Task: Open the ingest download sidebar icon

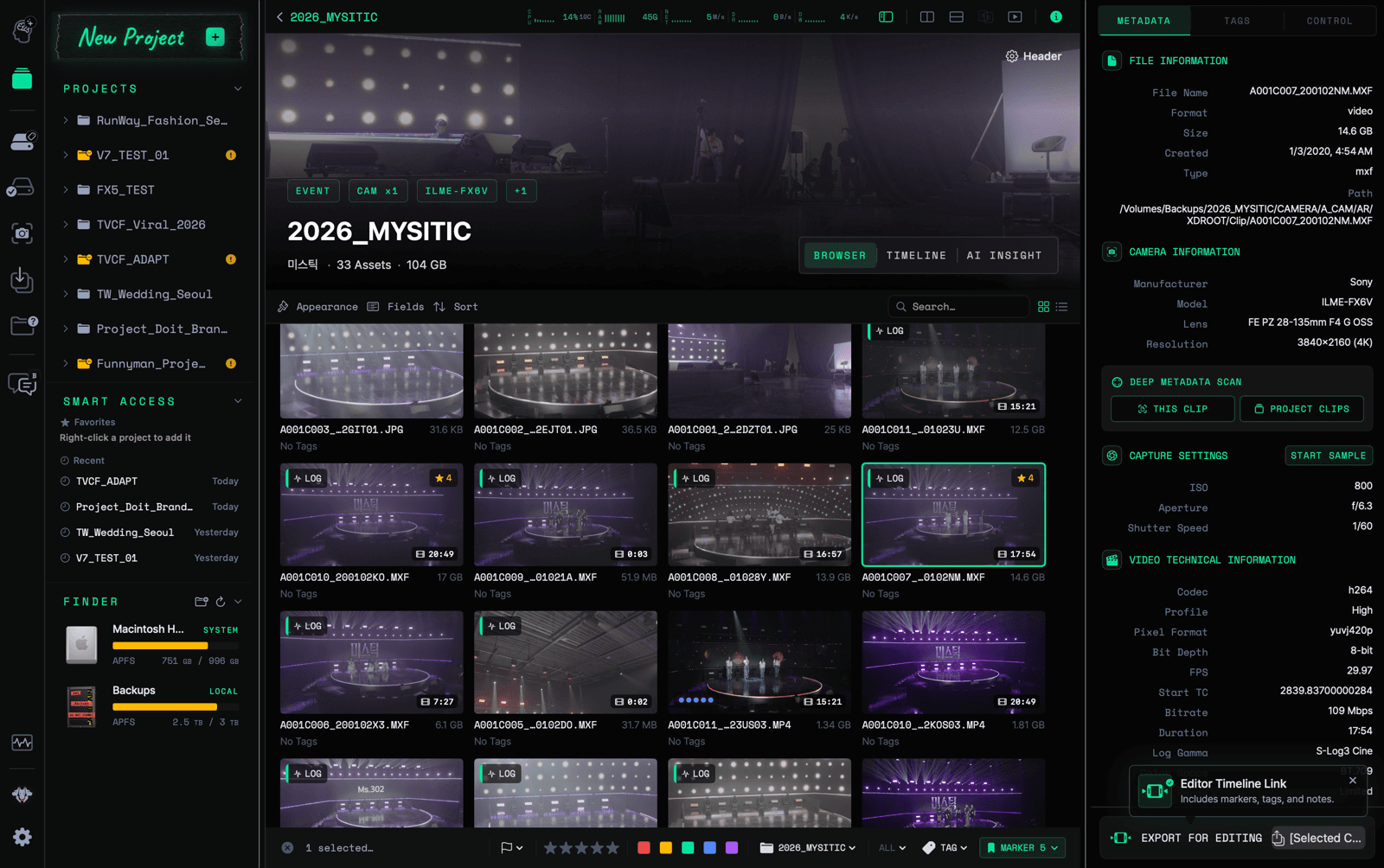Action: coord(22,279)
